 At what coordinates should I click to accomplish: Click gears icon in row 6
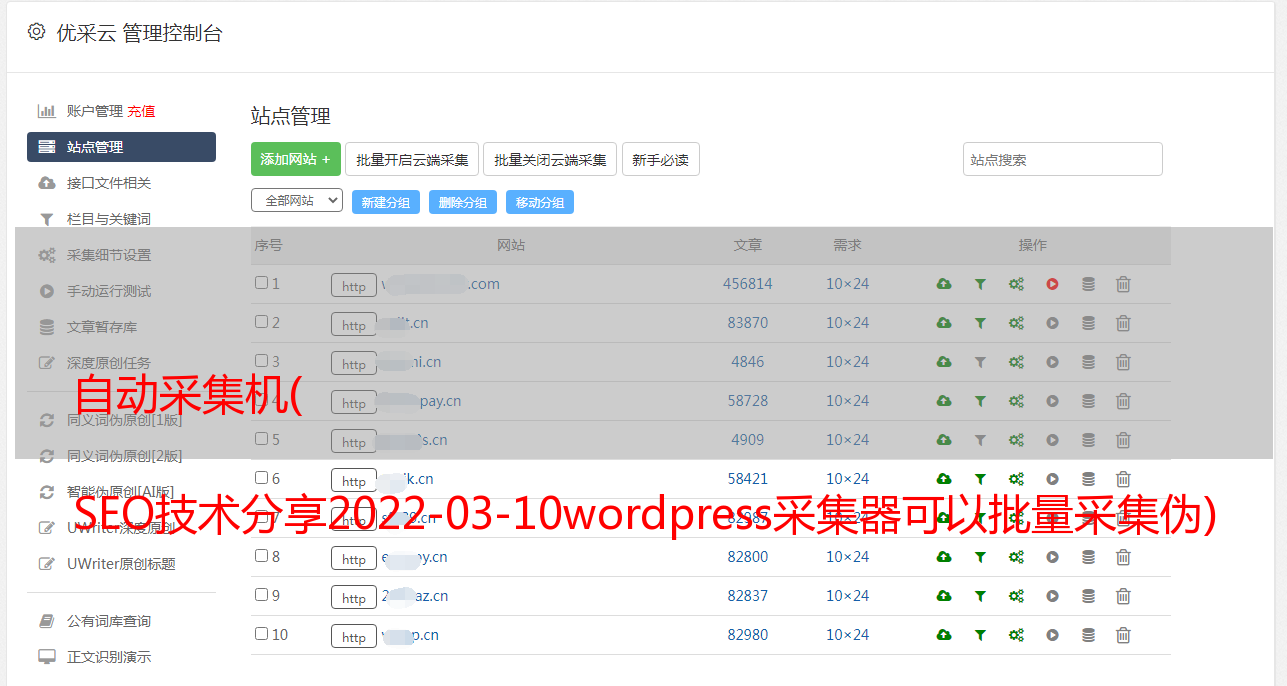[1016, 479]
